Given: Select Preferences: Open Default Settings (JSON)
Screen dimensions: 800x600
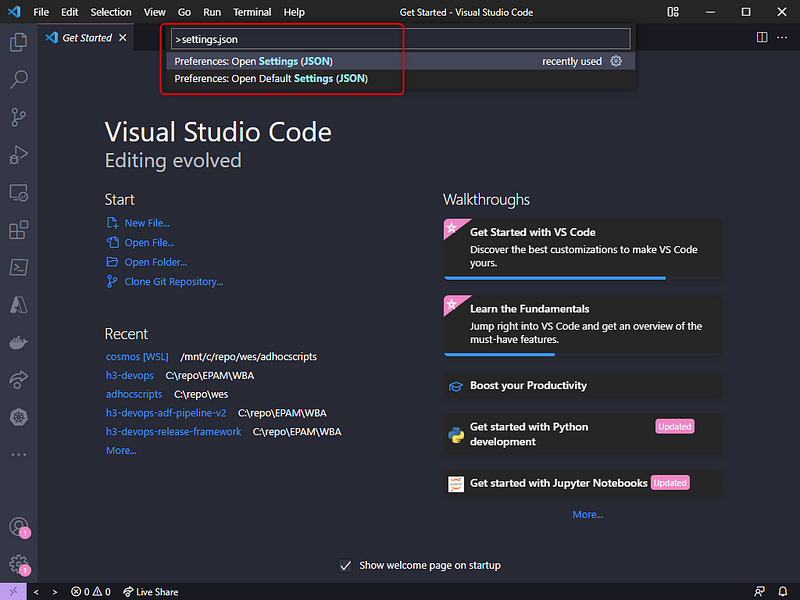Looking at the screenshot, I should coord(271,78).
